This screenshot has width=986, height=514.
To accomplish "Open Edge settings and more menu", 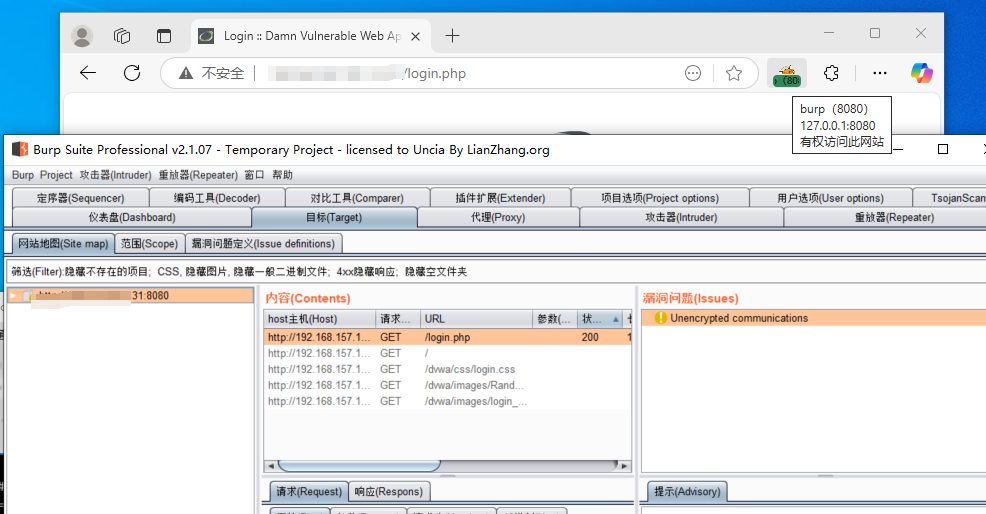I will [880, 73].
